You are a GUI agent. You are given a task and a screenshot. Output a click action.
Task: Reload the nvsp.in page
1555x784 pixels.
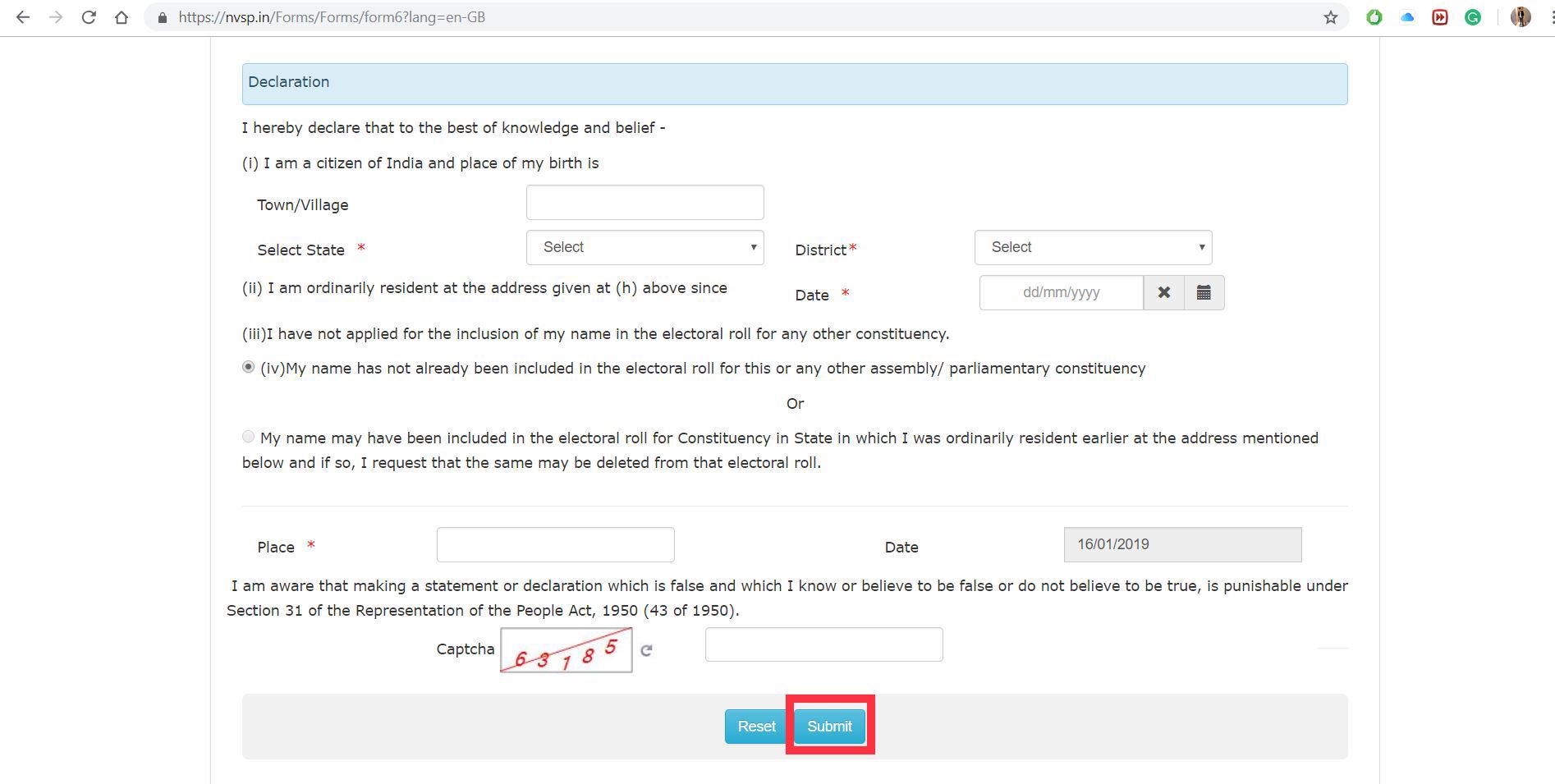point(89,17)
